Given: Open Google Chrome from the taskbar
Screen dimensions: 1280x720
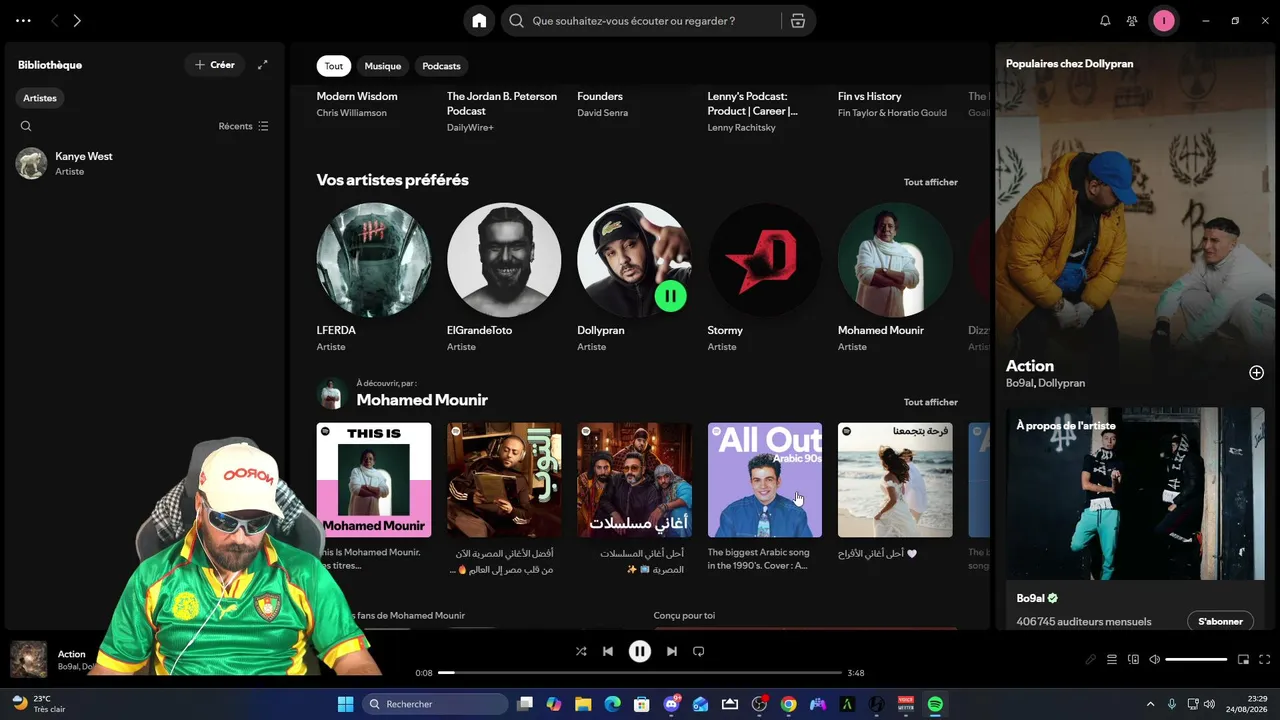Looking at the screenshot, I should (x=788, y=704).
